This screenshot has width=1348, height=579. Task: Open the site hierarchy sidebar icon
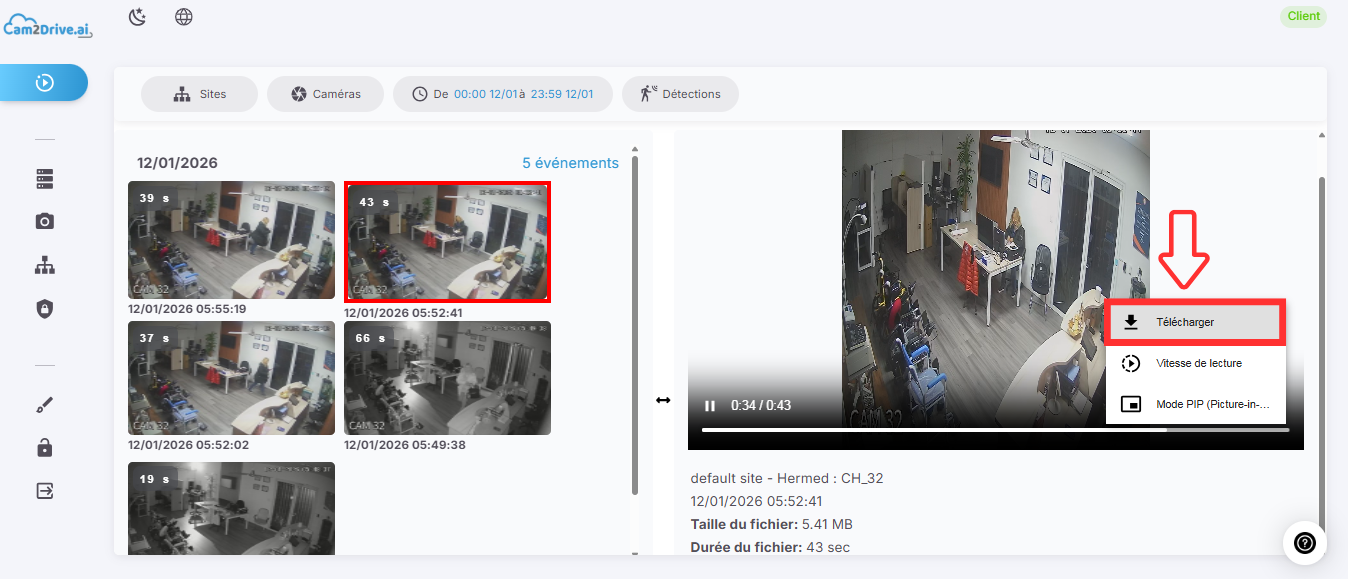click(44, 266)
